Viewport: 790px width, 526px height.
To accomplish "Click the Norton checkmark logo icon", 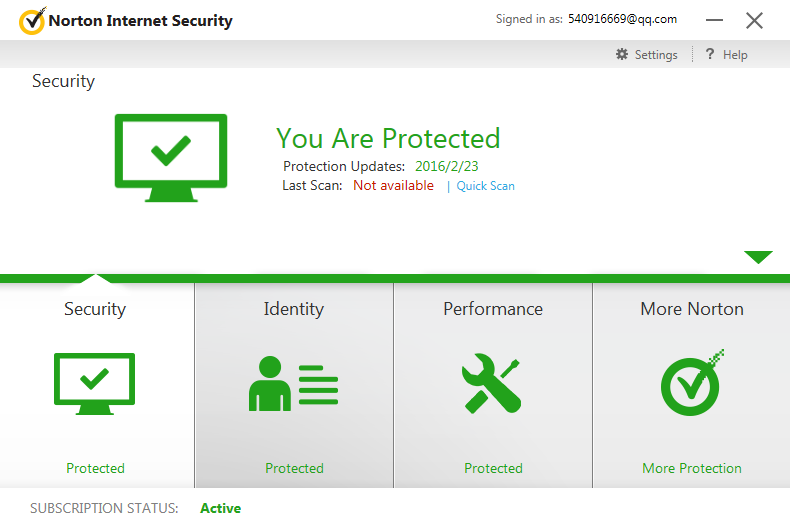I will tap(32, 21).
